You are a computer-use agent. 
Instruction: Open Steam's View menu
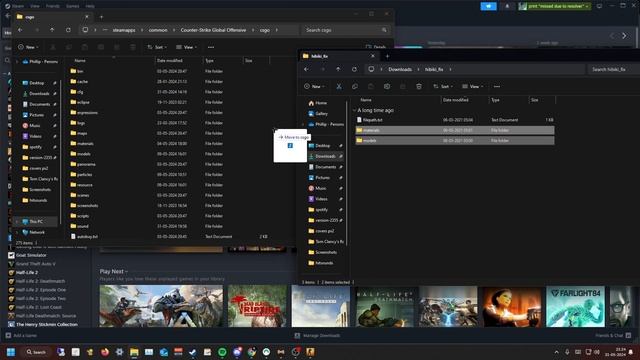click(35, 6)
